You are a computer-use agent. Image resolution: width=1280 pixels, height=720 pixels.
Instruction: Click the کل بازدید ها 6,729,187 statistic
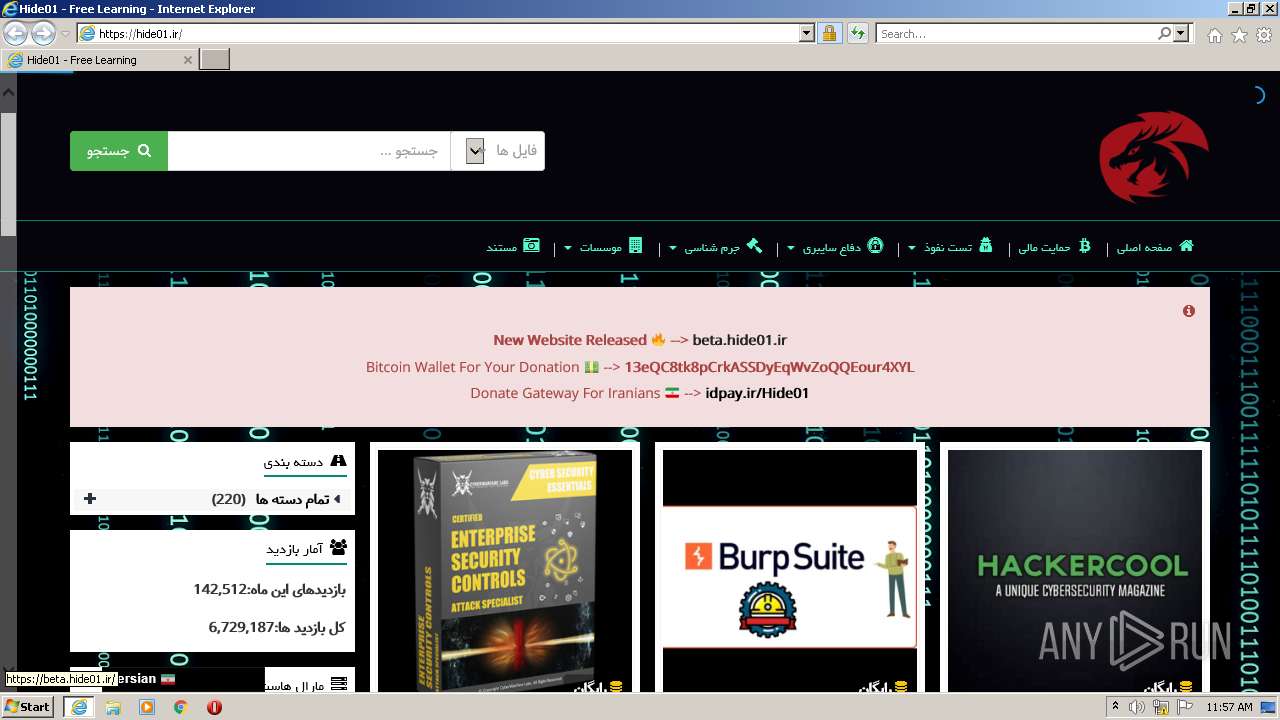click(277, 627)
